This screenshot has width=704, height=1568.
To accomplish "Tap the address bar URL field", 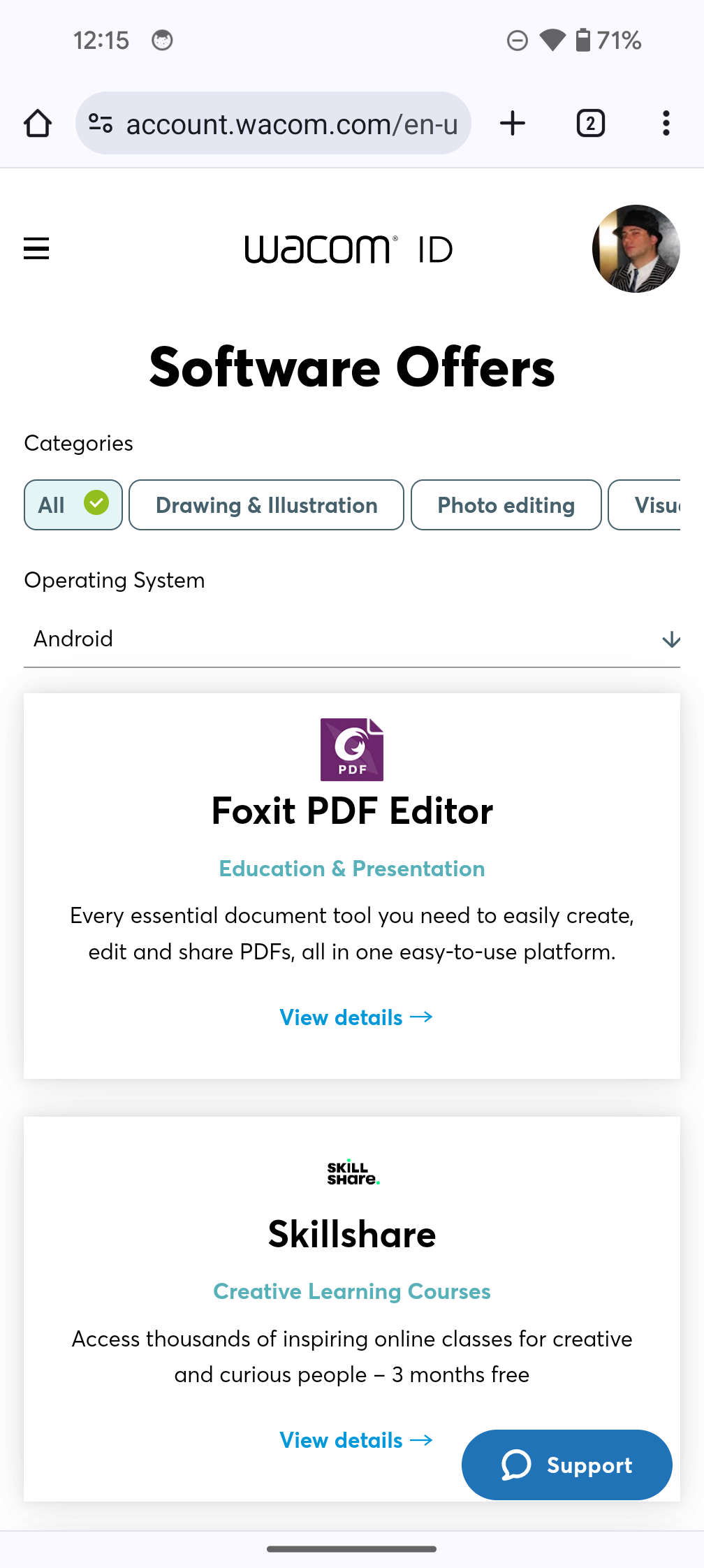I will click(291, 124).
